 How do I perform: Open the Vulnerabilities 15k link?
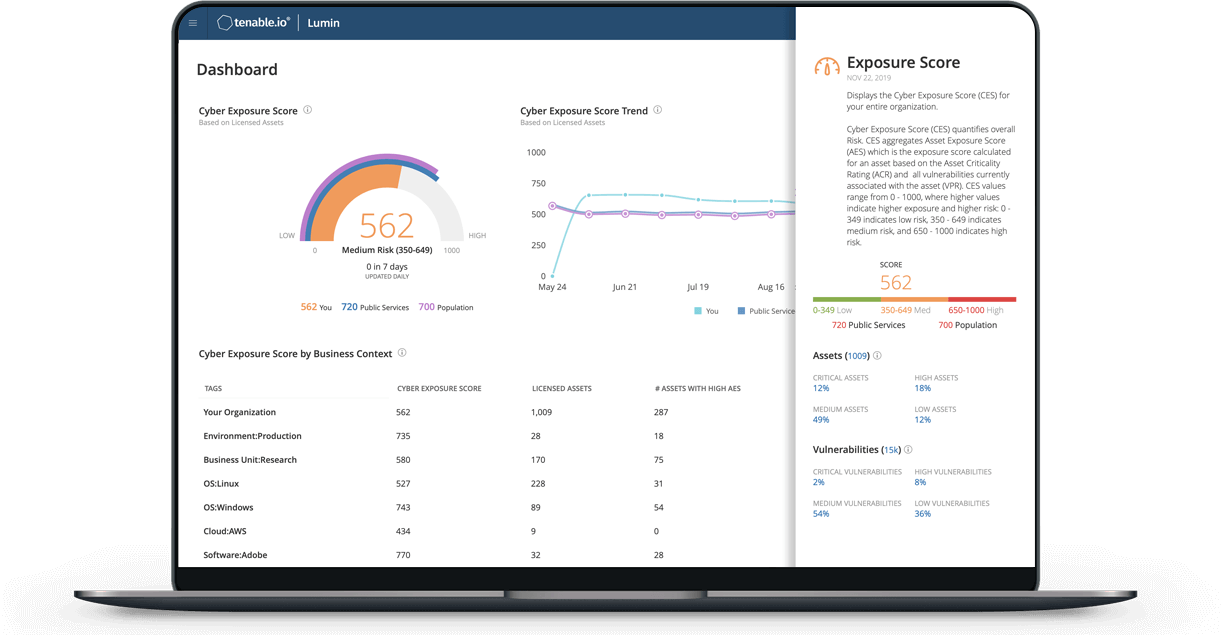(891, 450)
